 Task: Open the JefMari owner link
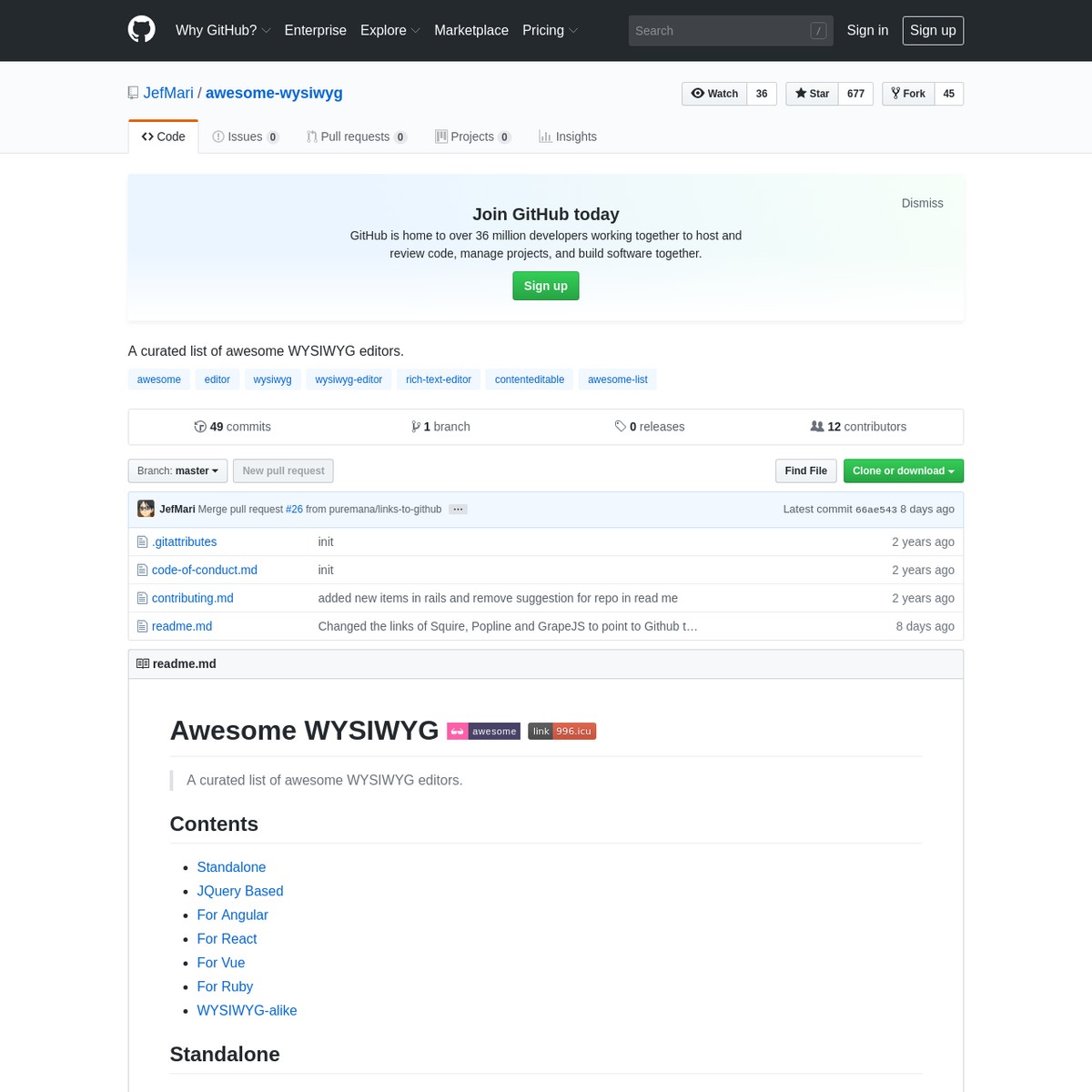coord(168,93)
